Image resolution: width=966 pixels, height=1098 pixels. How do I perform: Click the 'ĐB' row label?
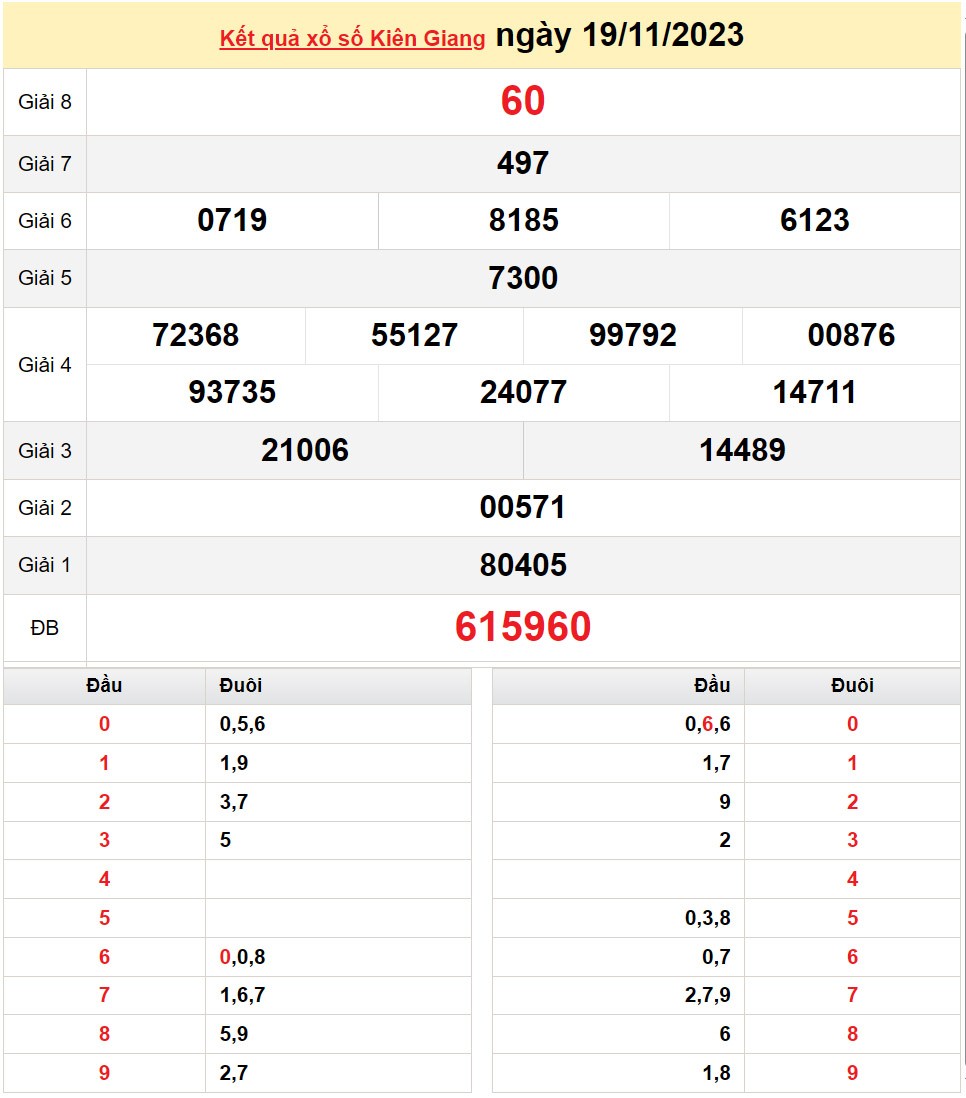pos(45,628)
